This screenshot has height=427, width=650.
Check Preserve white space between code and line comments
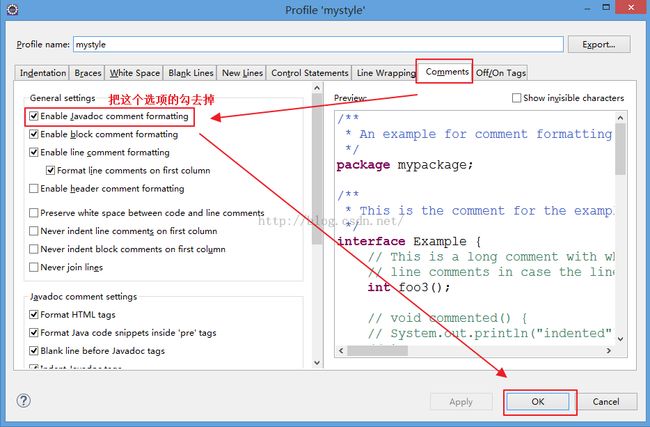(34, 213)
